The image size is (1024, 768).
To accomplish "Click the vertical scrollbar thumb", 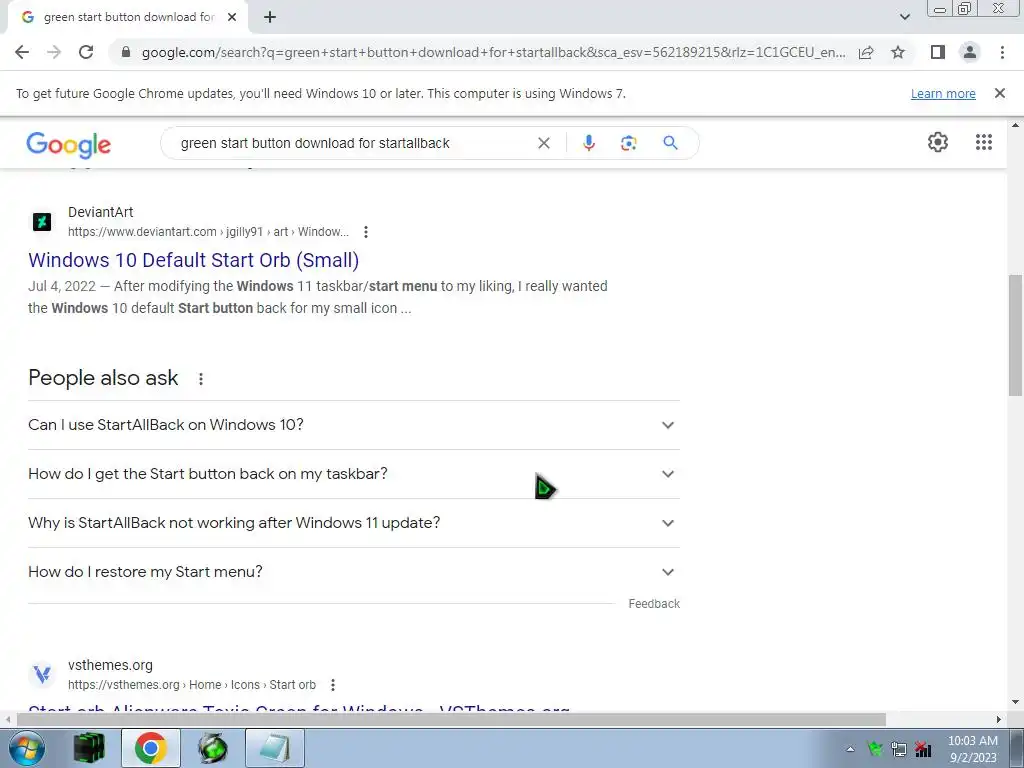I will coord(1015,334).
